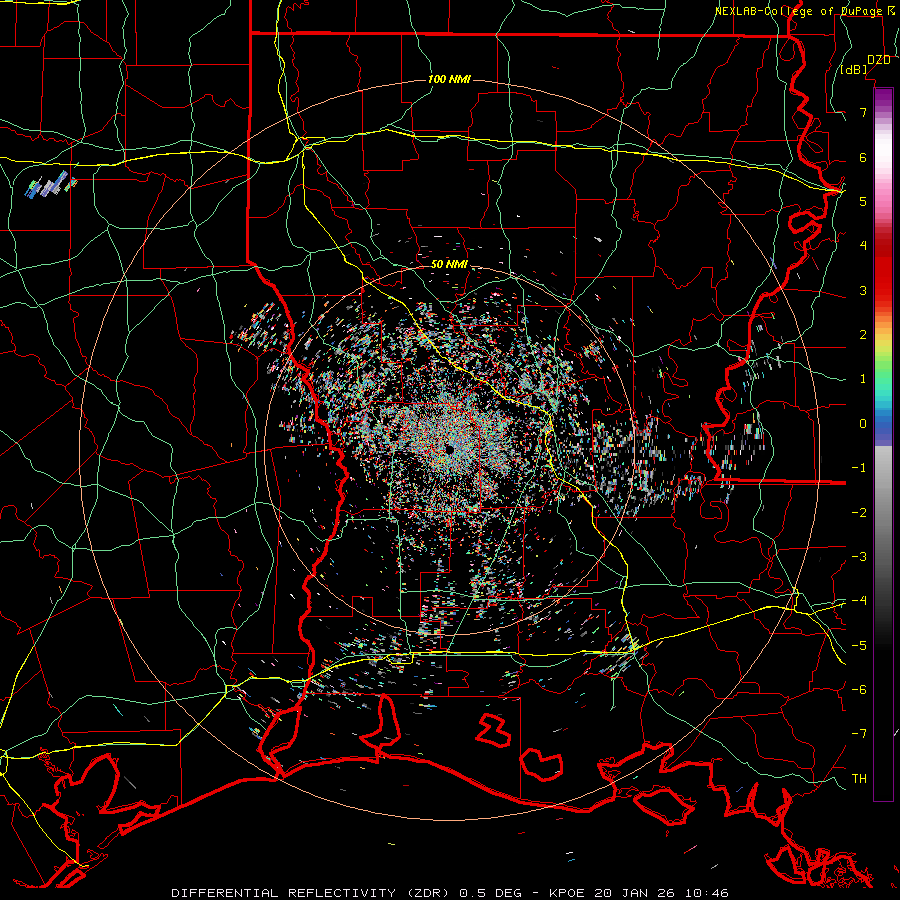Pick the 2 dB scale value
Viewport: 900px width, 900px height.
863,334
